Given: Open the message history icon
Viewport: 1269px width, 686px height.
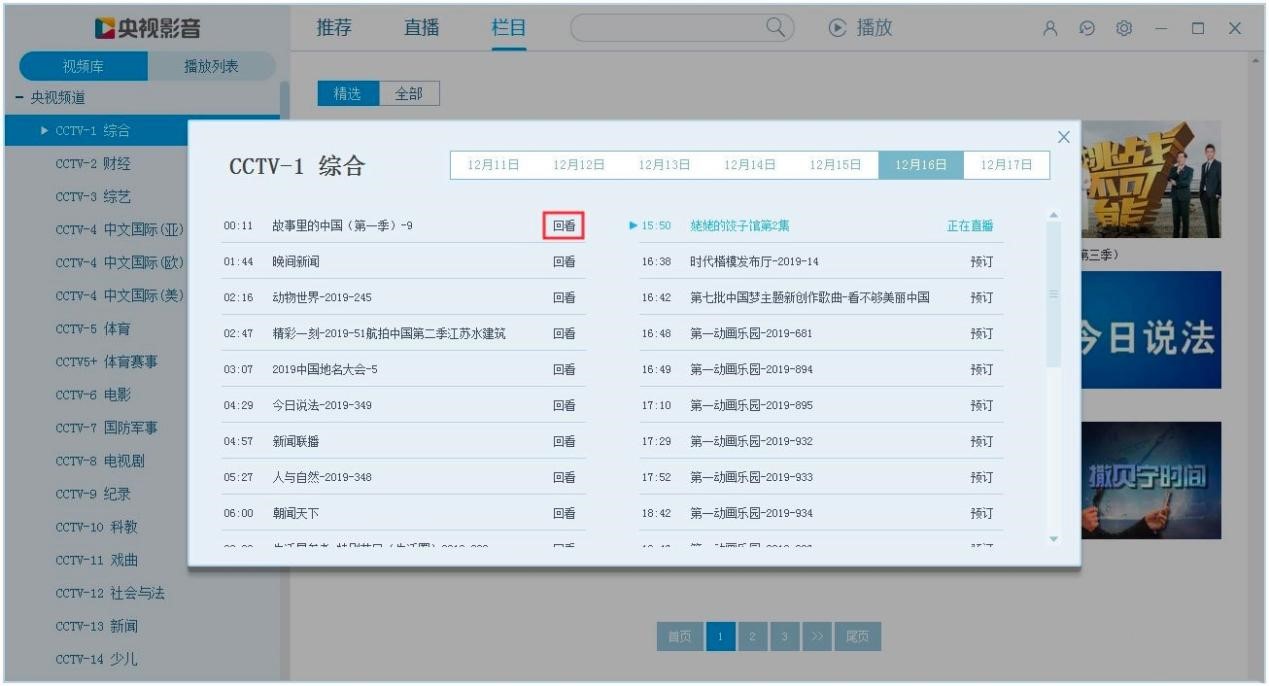Looking at the screenshot, I should point(1086,29).
